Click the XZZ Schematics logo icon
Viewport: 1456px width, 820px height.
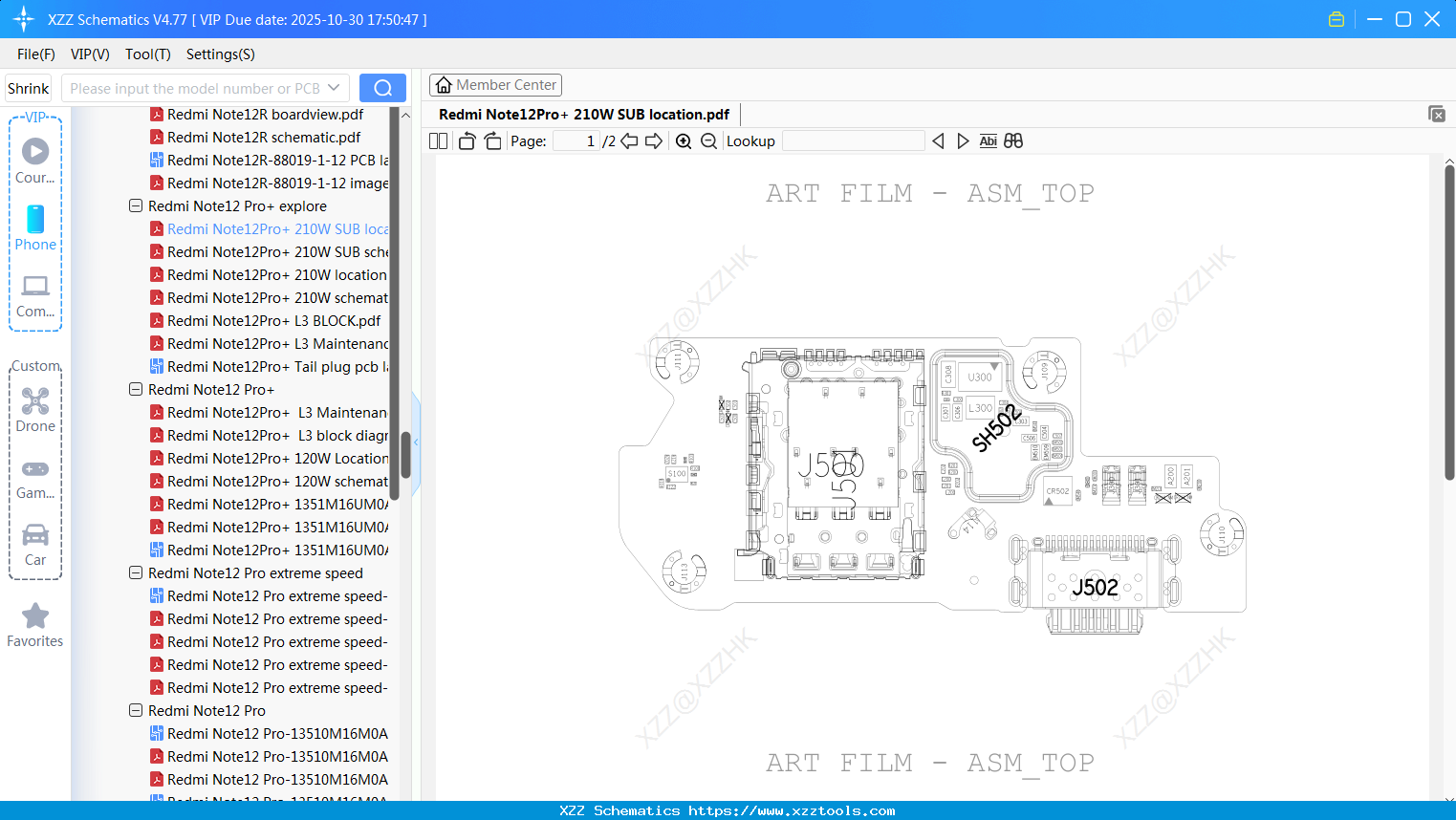click(24, 19)
